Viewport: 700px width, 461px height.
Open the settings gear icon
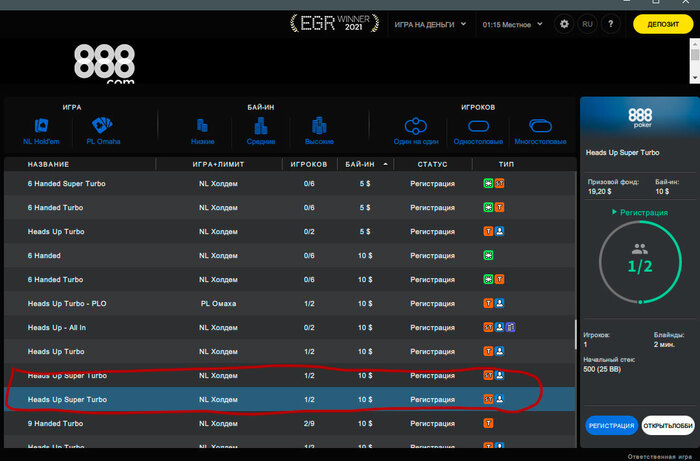[564, 24]
